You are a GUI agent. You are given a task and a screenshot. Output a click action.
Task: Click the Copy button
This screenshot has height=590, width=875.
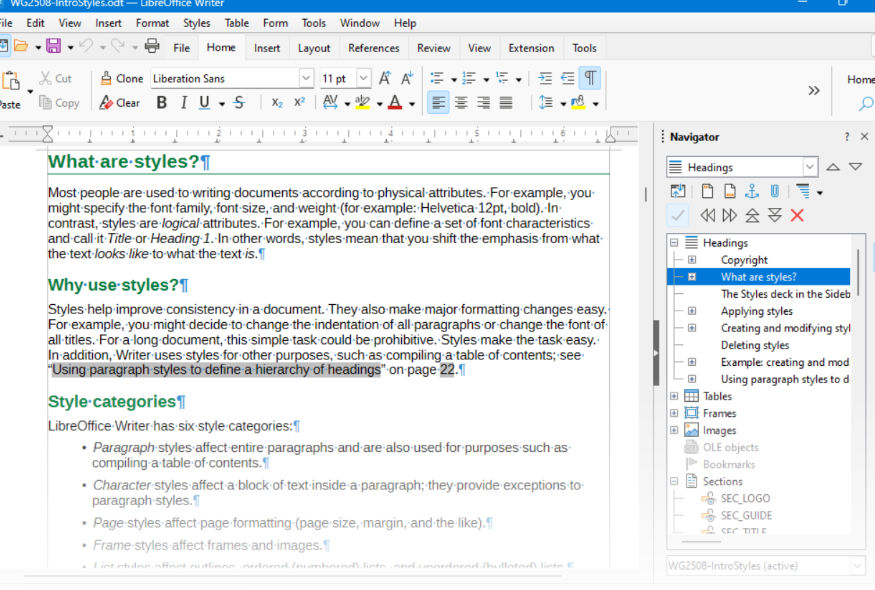pos(59,103)
